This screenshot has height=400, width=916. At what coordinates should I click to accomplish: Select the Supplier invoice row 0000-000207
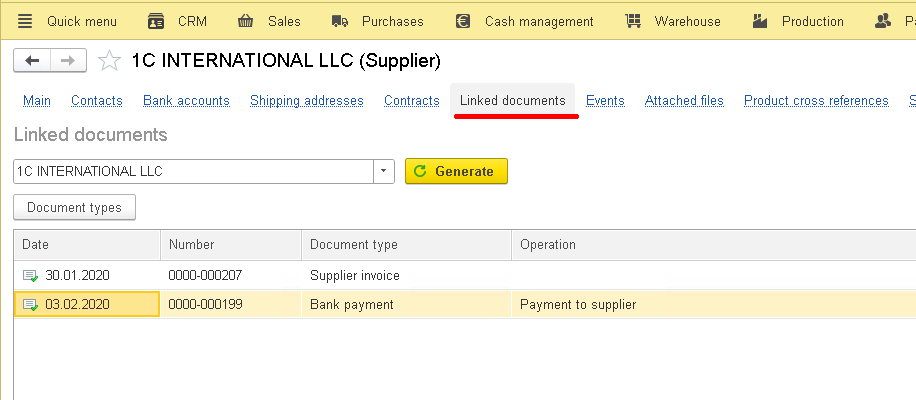[x=205, y=275]
